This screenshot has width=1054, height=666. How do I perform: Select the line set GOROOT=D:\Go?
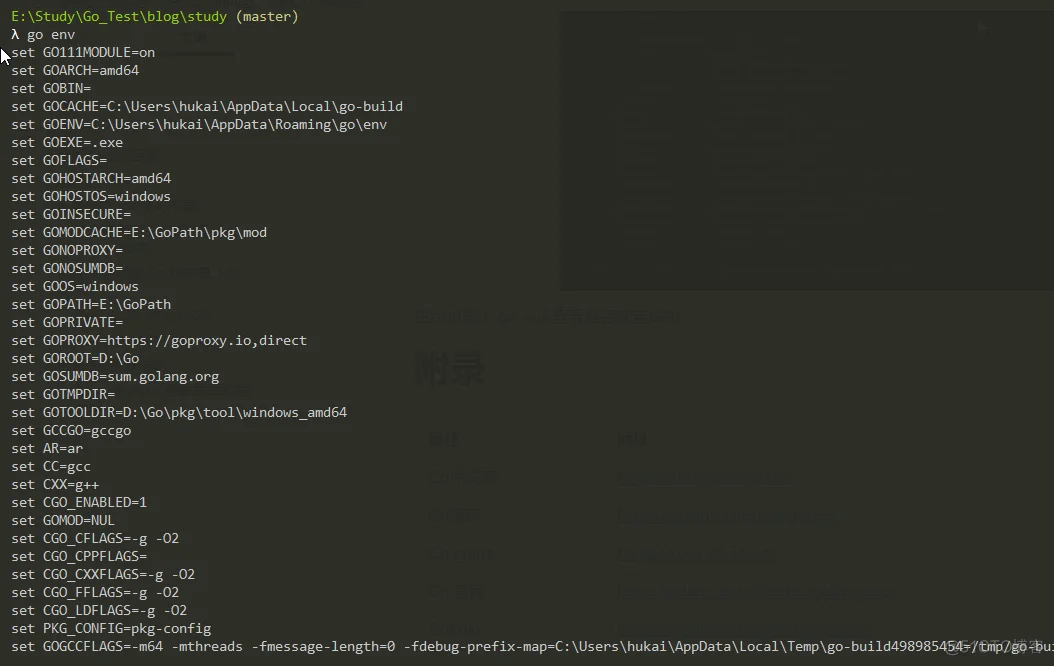[75, 358]
